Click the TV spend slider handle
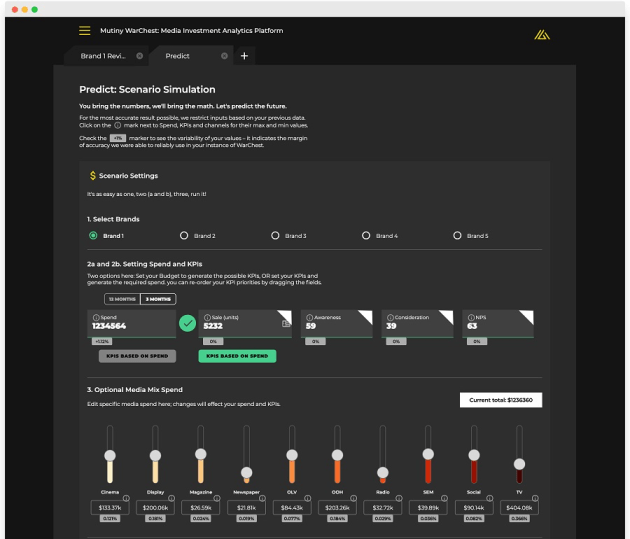 [x=519, y=464]
